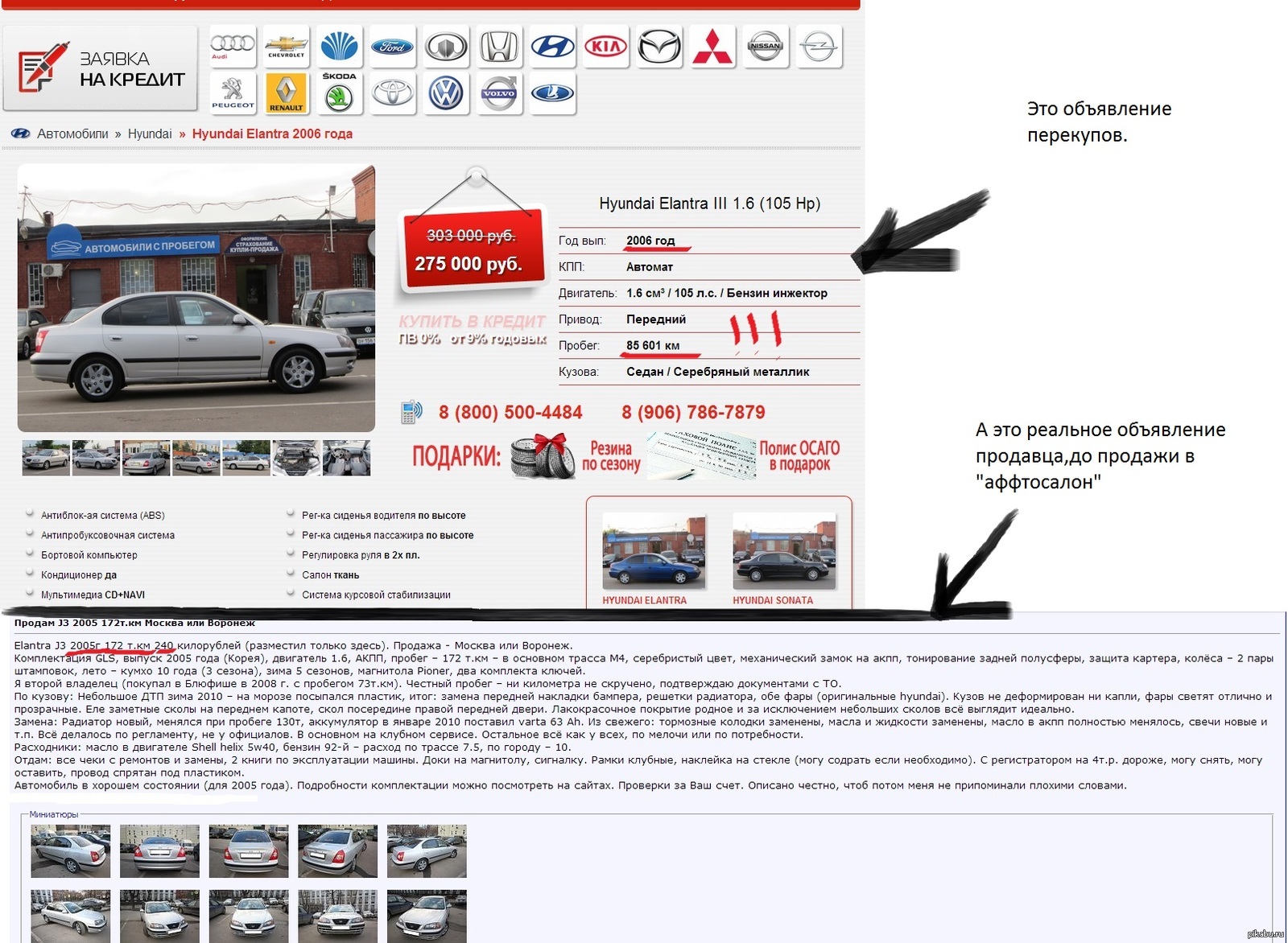Click the Заявка на кредит banner button
Screen dimensions: 1288x943
(100, 68)
